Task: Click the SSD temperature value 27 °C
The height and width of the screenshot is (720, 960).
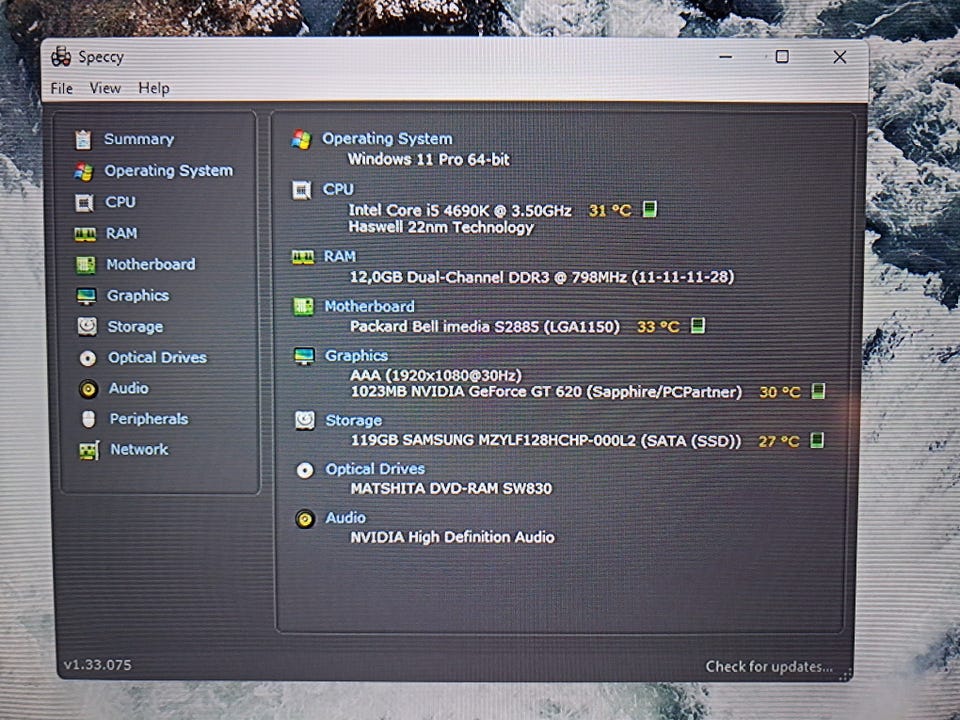Action: 779,441
